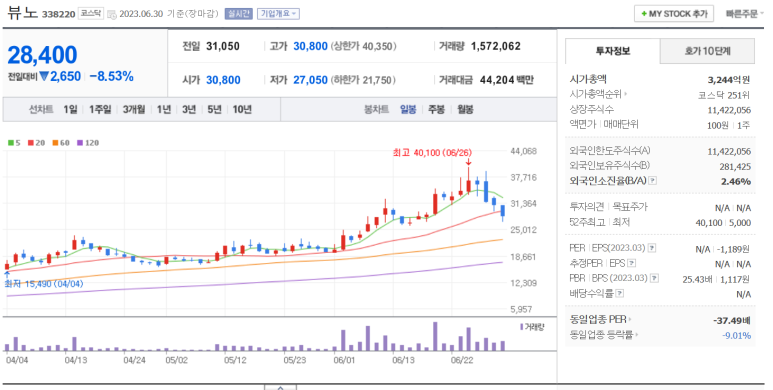Screen dimensions: 773x390
Task: Open the 동일업종 PER link
Action: pyautogui.click(x=600, y=319)
